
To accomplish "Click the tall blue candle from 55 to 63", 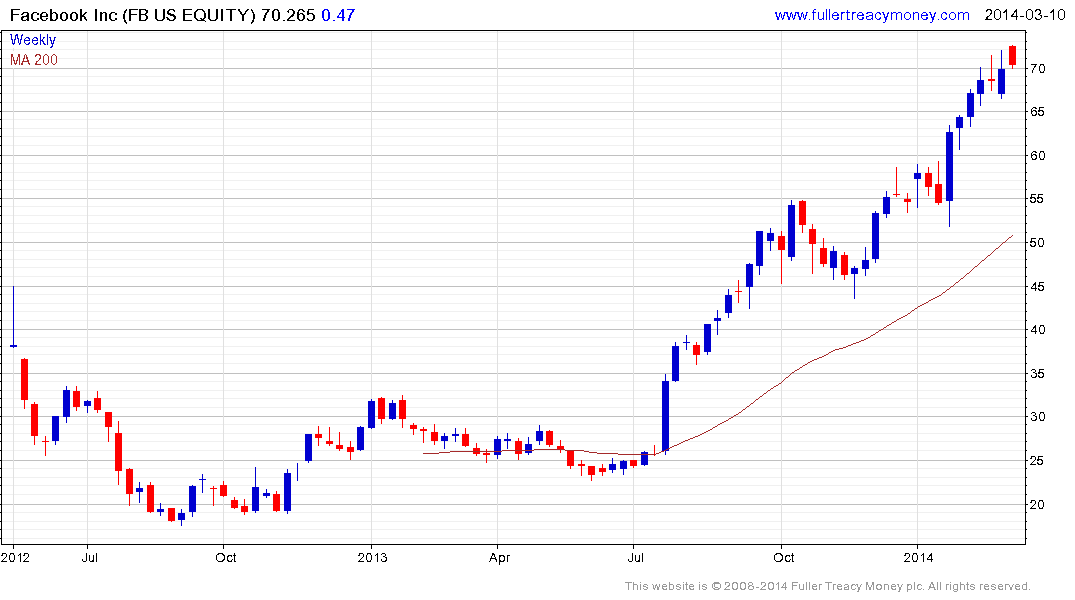I will coord(950,167).
